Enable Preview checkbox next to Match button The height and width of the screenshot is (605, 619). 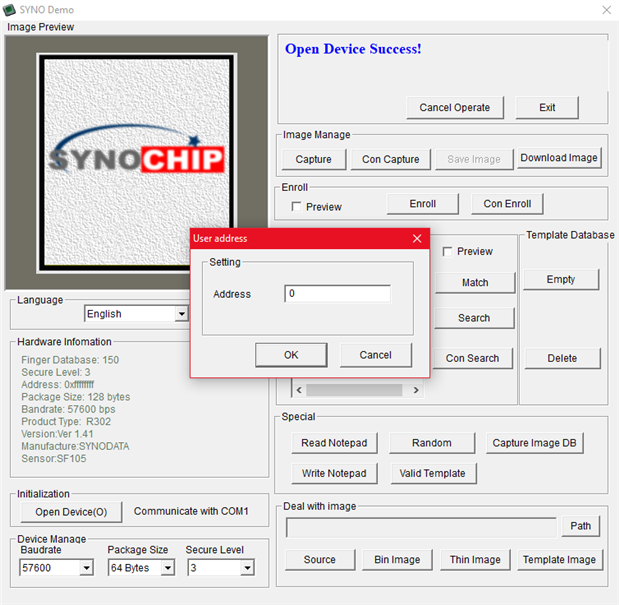point(447,251)
